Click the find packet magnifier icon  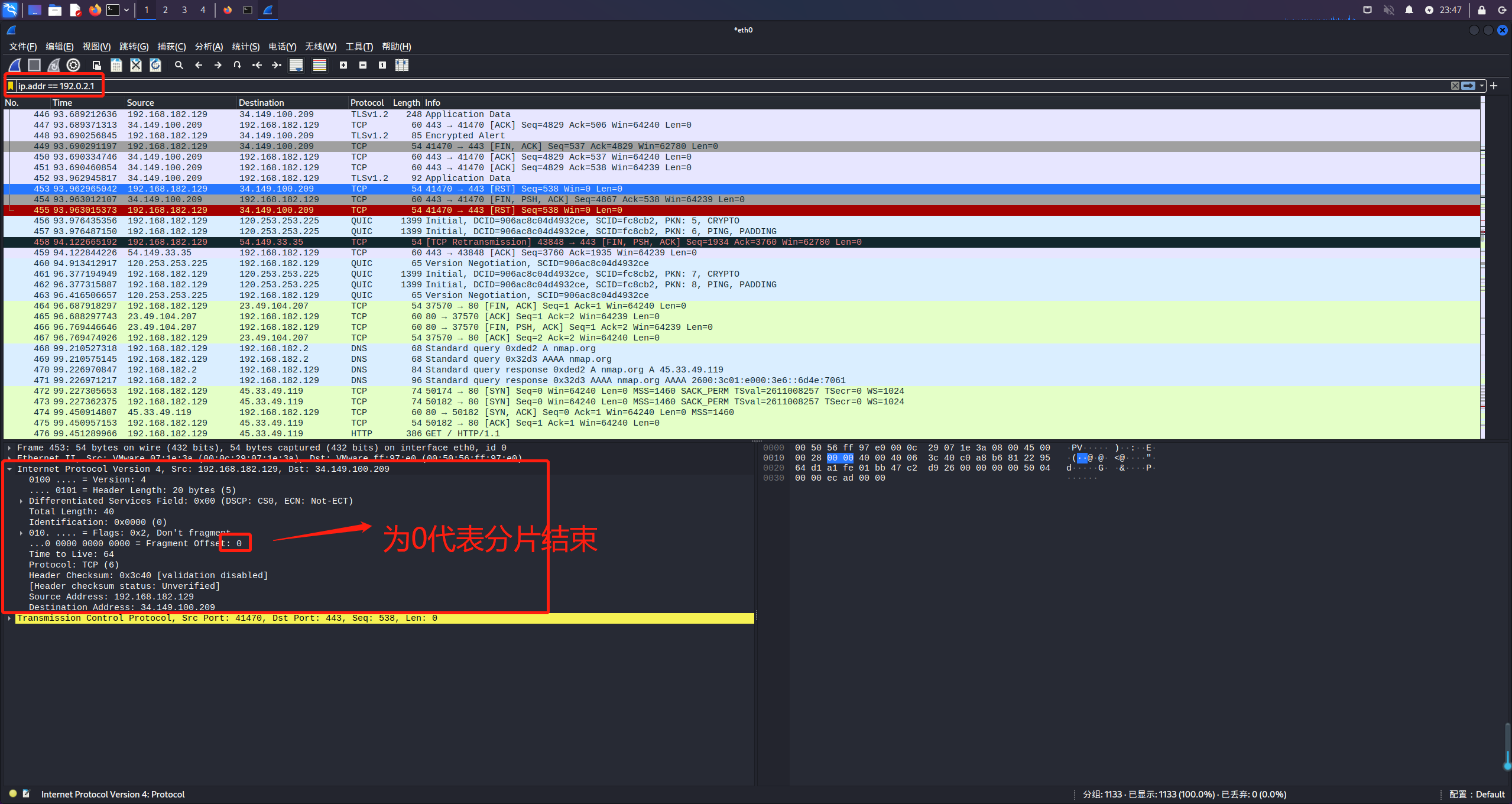point(179,65)
